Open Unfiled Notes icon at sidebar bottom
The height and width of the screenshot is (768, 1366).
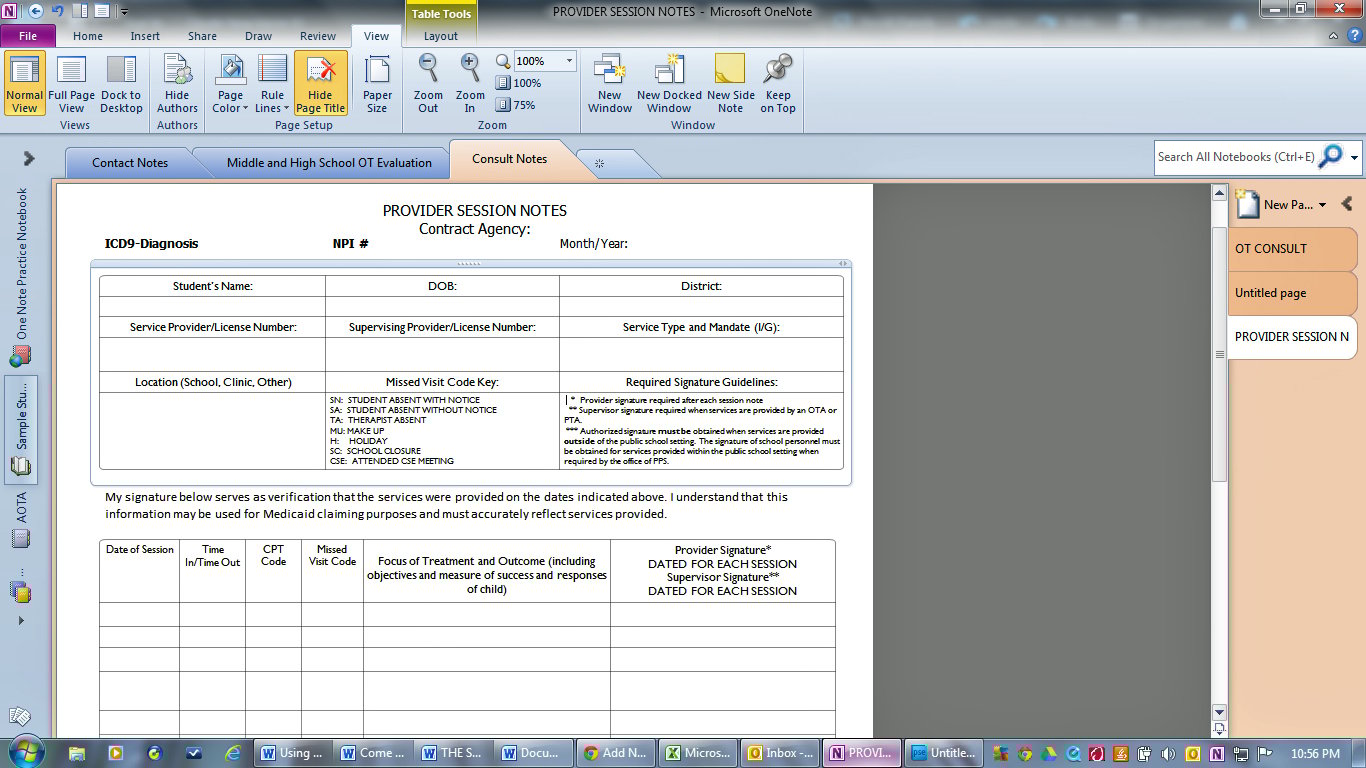20,717
